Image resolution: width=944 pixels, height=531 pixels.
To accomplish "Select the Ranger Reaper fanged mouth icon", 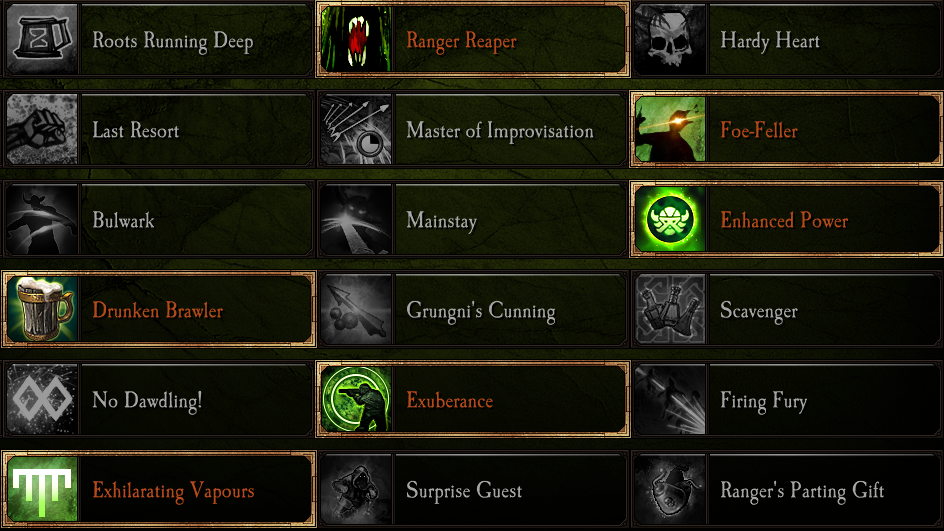I will pyautogui.click(x=356, y=39).
